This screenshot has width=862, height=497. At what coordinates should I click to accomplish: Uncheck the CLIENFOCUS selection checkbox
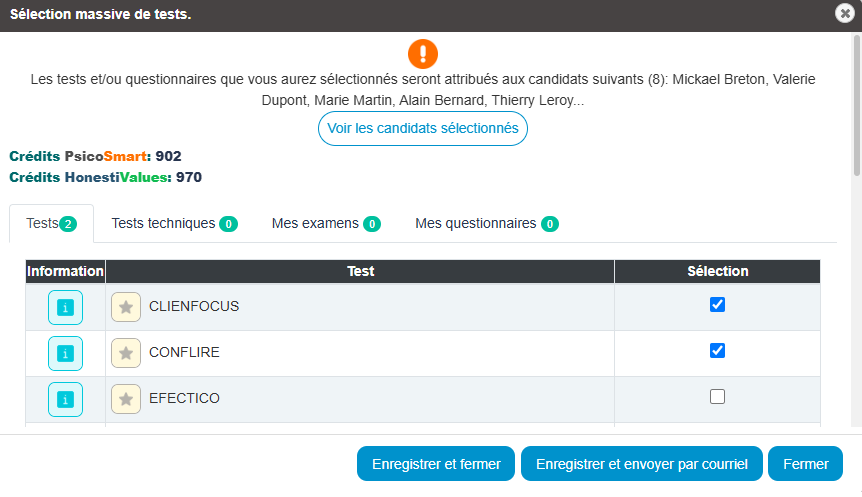717,305
